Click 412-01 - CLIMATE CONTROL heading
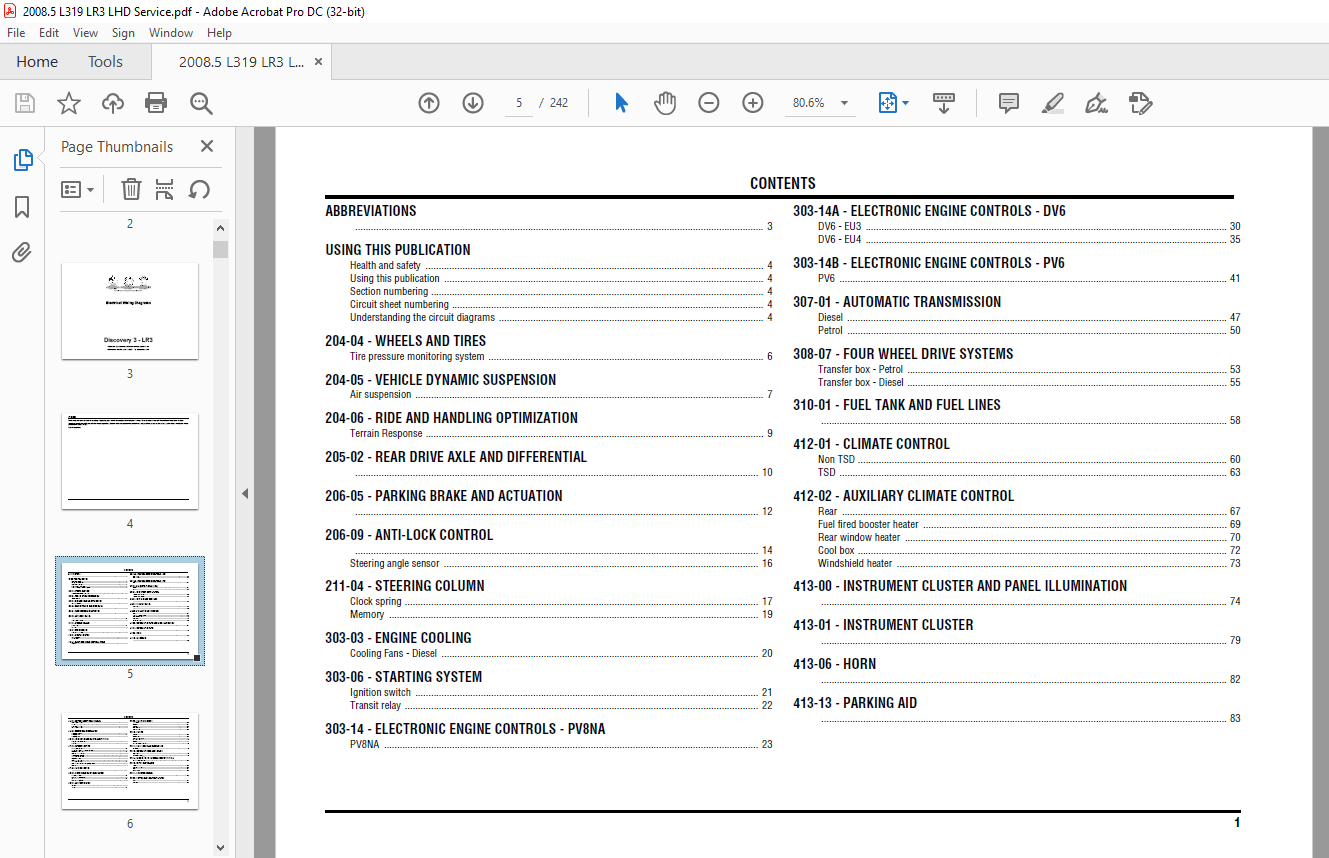Screen dimensions: 1329x858 click(x=872, y=444)
